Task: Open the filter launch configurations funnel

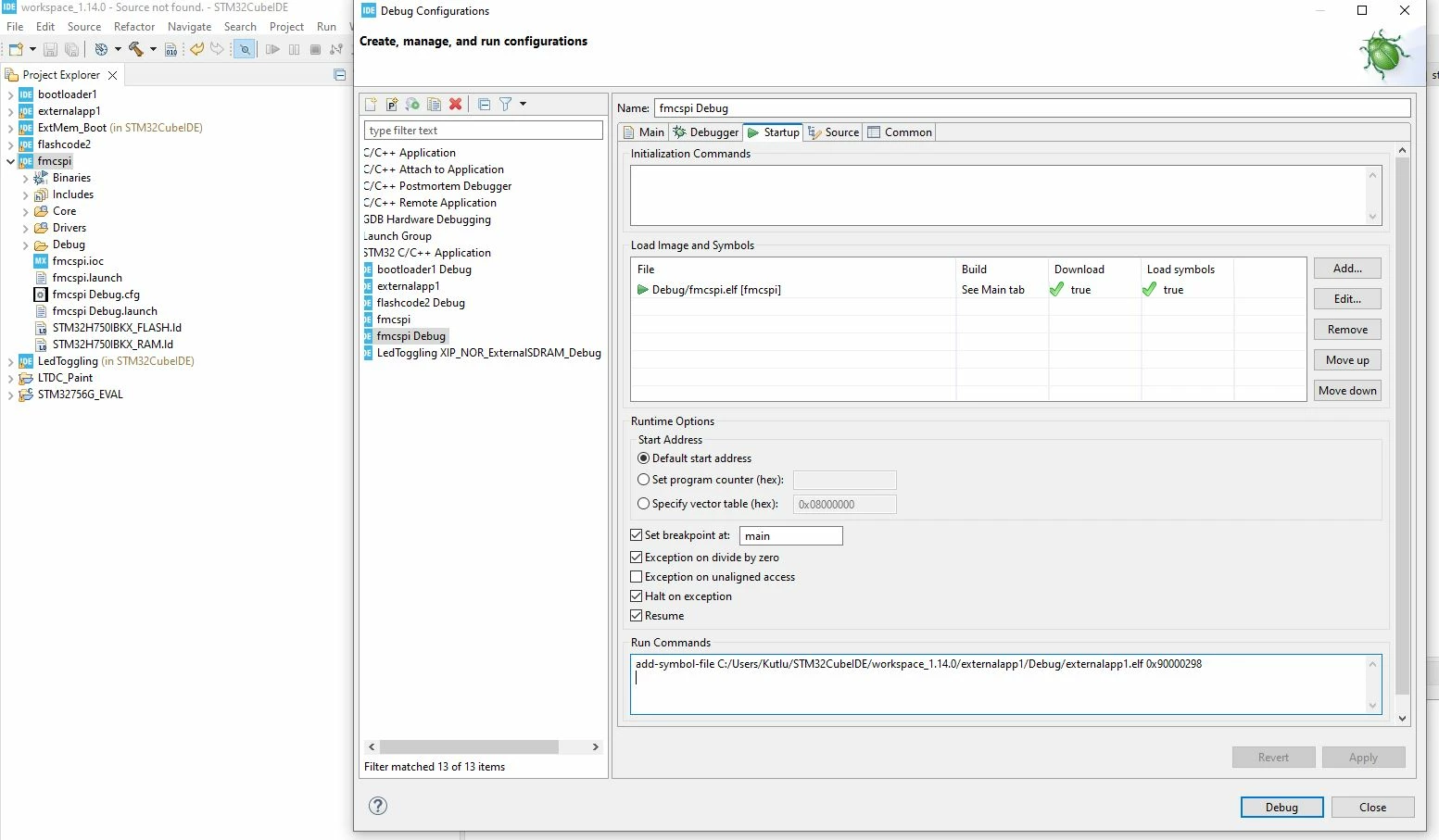Action: click(505, 105)
